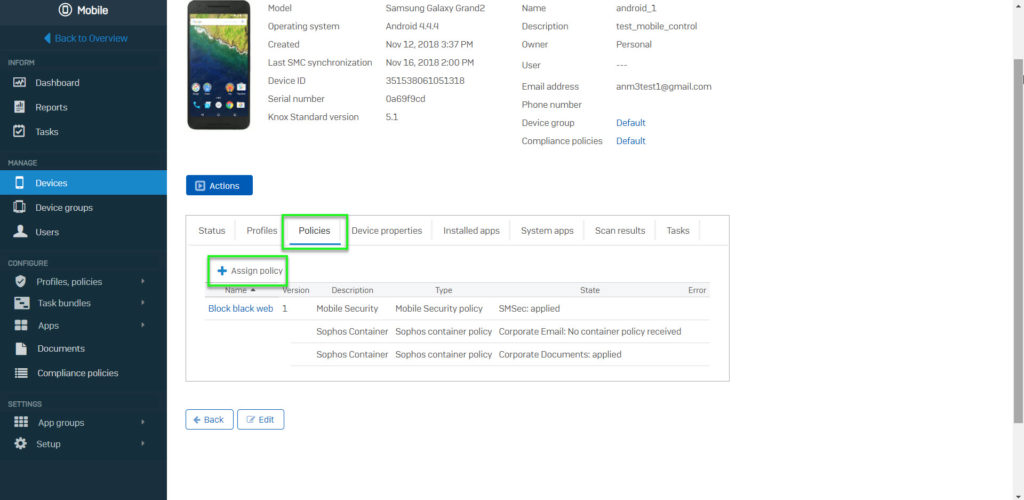Click the device name 'android_1'

636,8
